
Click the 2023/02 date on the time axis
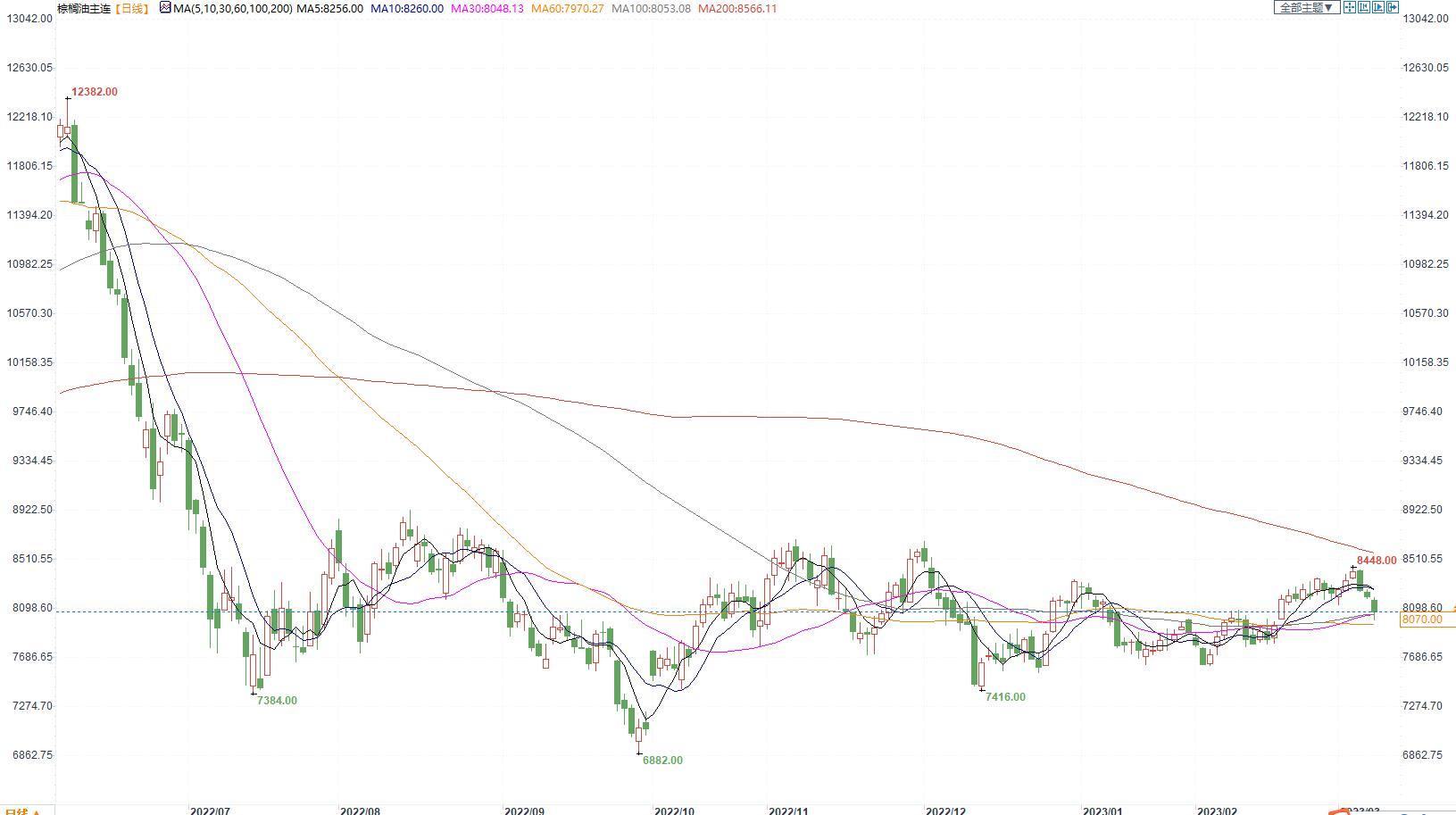[x=1218, y=811]
